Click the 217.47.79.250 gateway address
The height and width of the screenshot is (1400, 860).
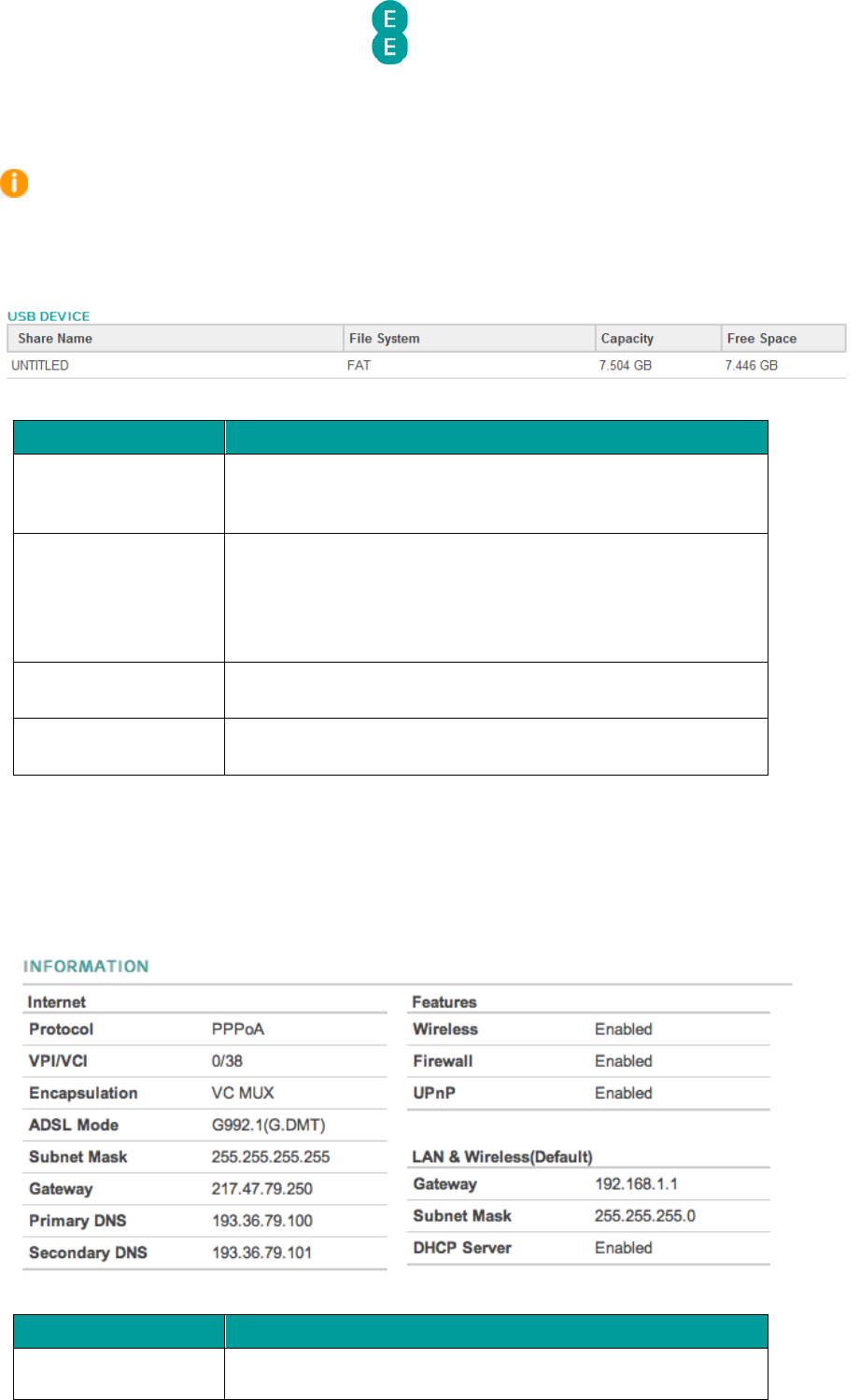coord(261,1189)
